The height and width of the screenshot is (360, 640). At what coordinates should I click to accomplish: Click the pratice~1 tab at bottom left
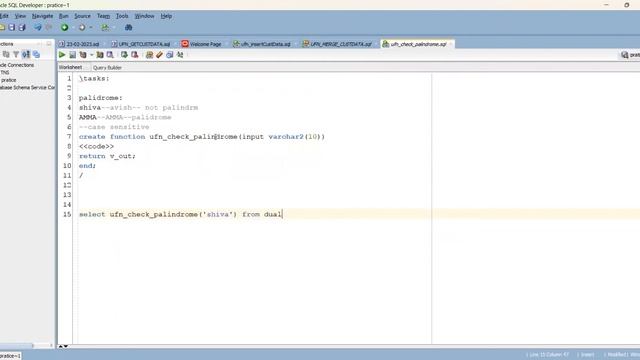[10, 356]
